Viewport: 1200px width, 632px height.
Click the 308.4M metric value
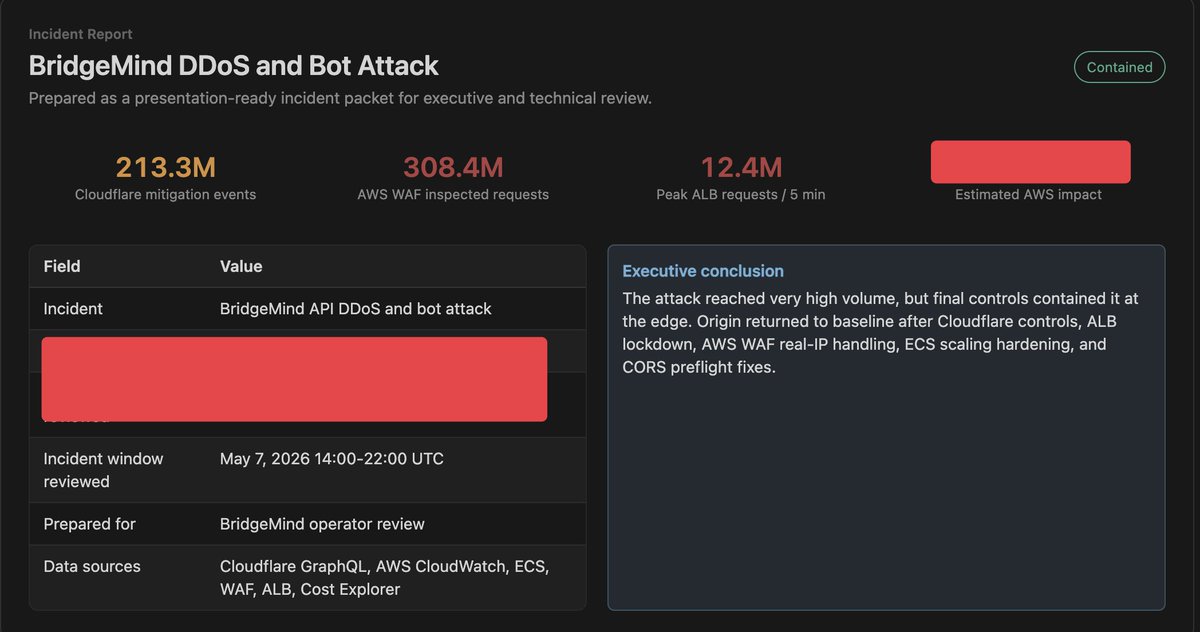point(453,166)
